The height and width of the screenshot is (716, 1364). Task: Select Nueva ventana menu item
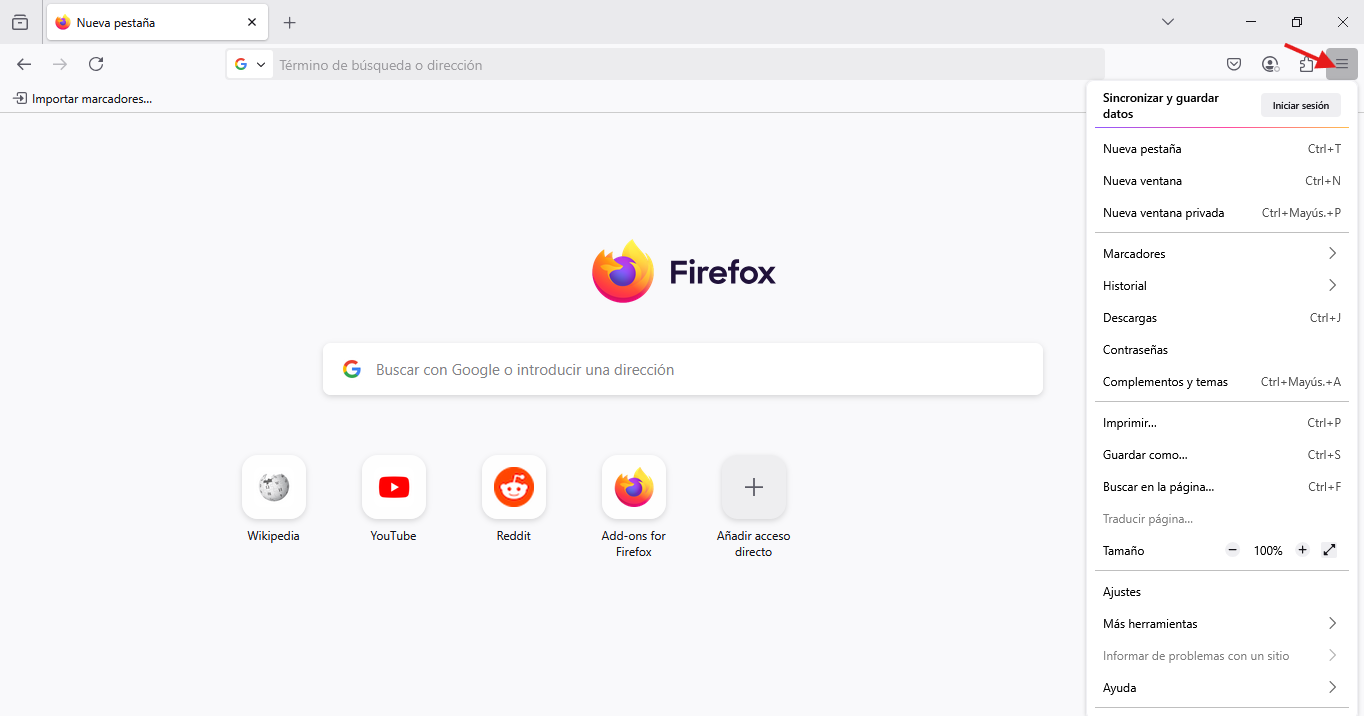[x=1222, y=181]
